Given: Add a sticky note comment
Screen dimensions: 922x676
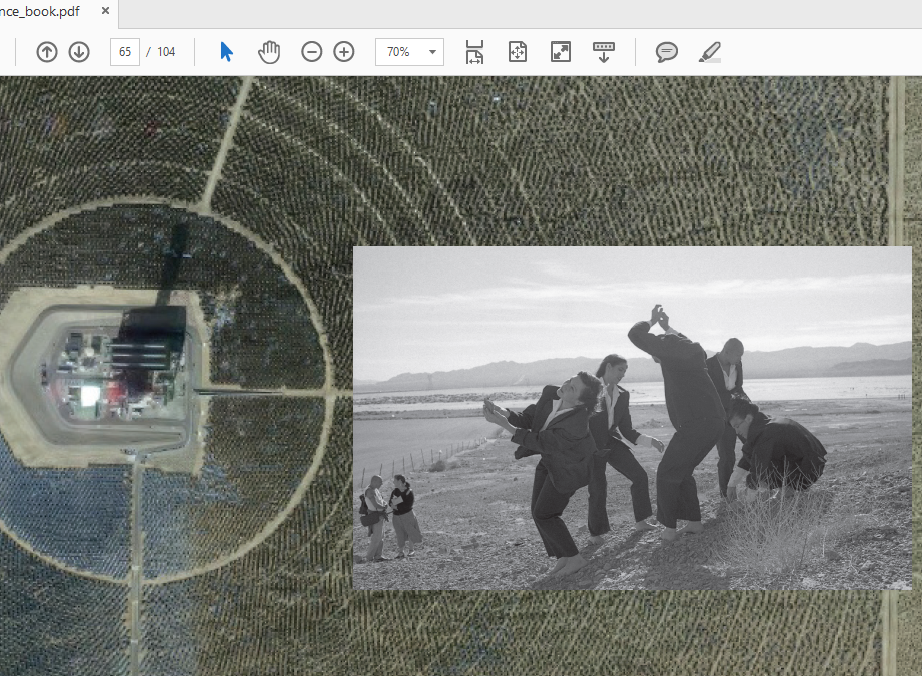Looking at the screenshot, I should tap(667, 52).
